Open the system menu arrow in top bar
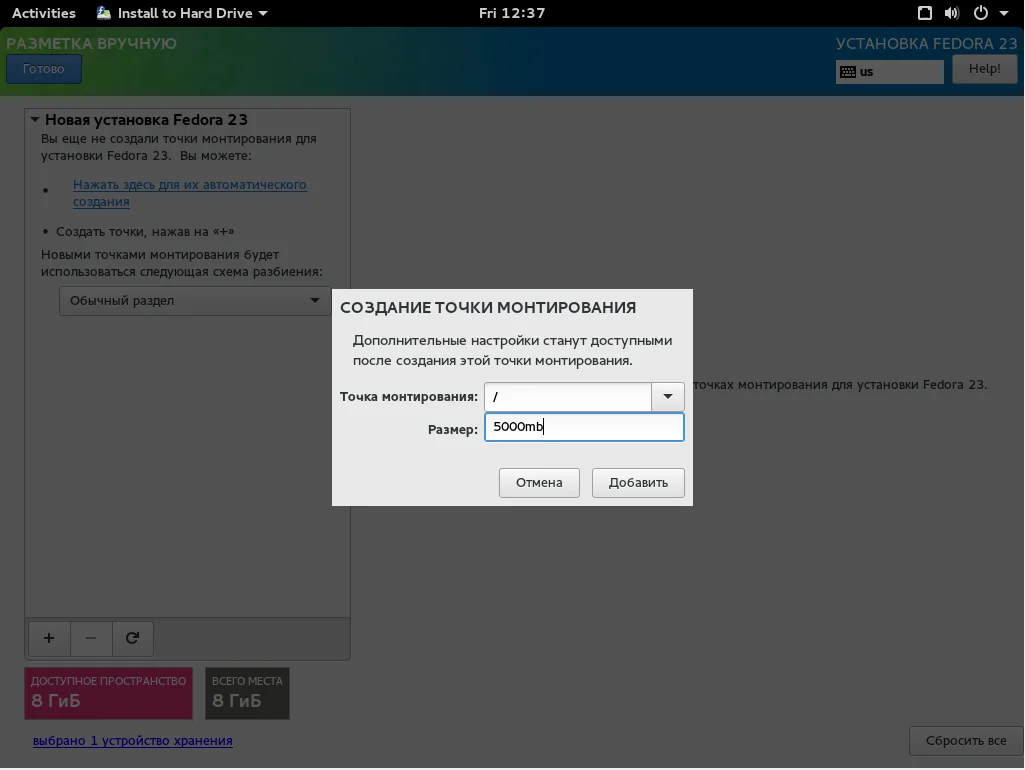 [1004, 13]
